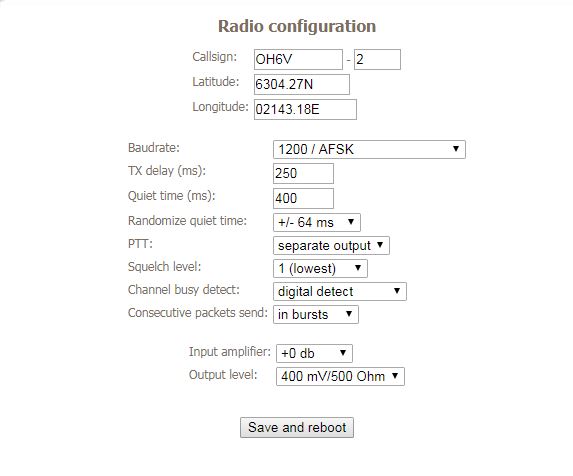Screen dimensions: 573x476
Task: Click the Channel busy detect label
Action: (x=184, y=290)
